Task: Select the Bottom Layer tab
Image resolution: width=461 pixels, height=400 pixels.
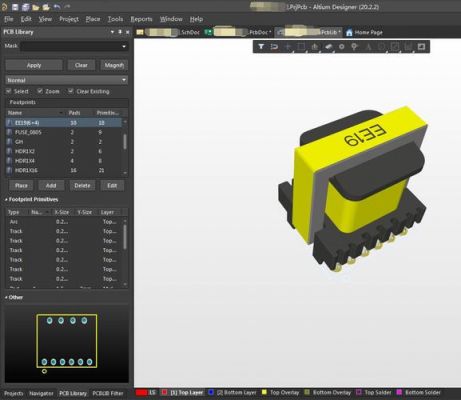Action: coord(232,393)
